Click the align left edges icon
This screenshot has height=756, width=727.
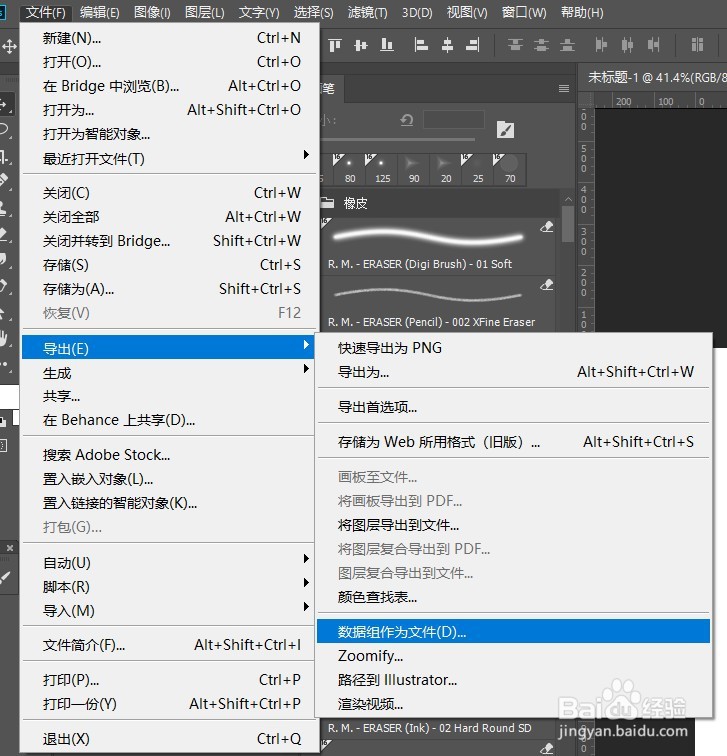[421, 45]
